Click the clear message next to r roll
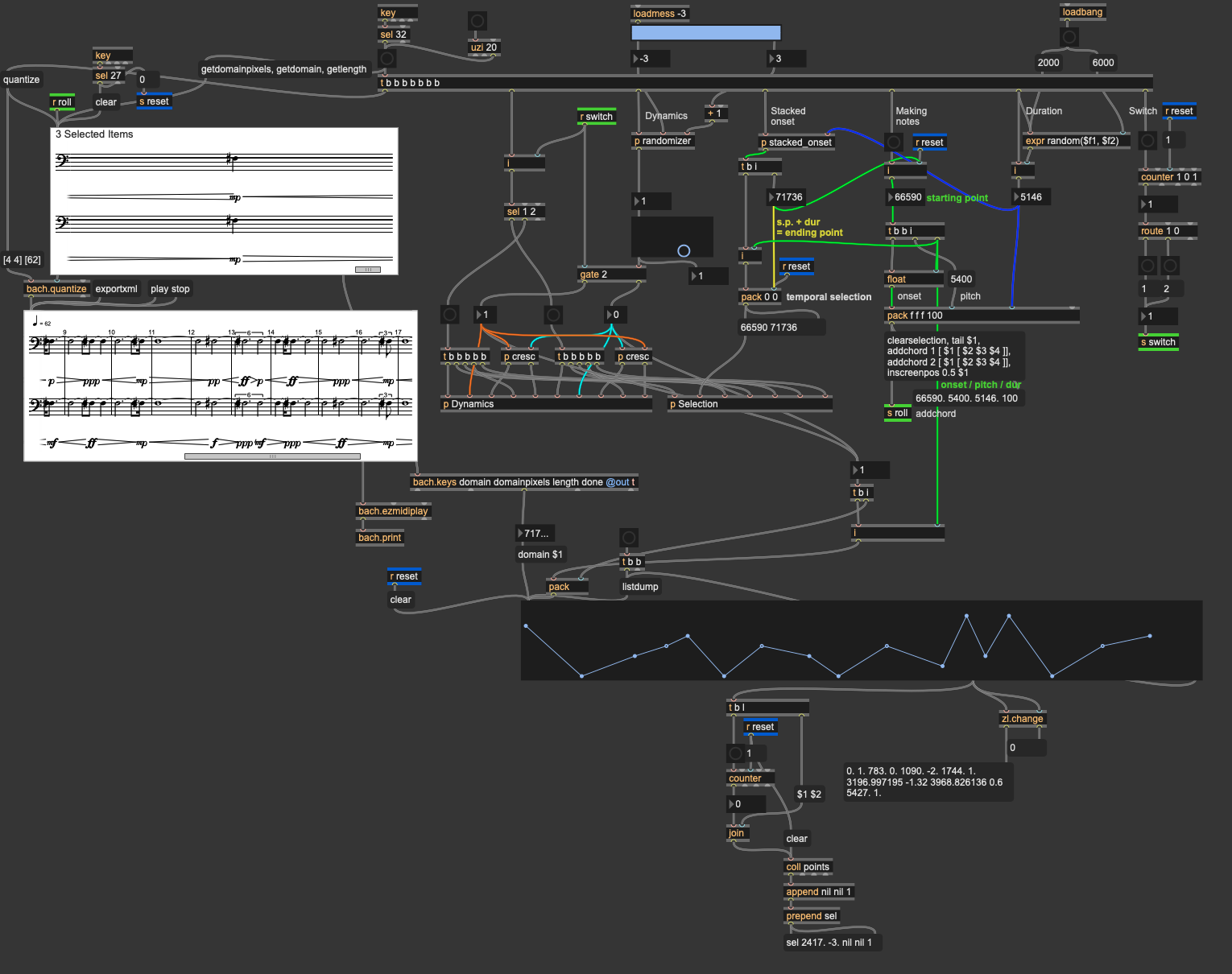The height and width of the screenshot is (974, 1232). click(106, 102)
